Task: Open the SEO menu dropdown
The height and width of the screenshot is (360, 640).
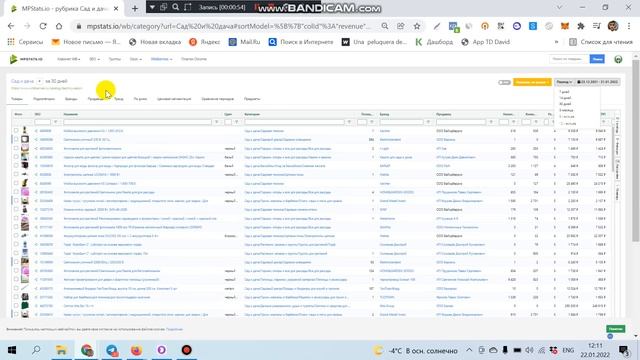Action: pyautogui.click(x=94, y=59)
